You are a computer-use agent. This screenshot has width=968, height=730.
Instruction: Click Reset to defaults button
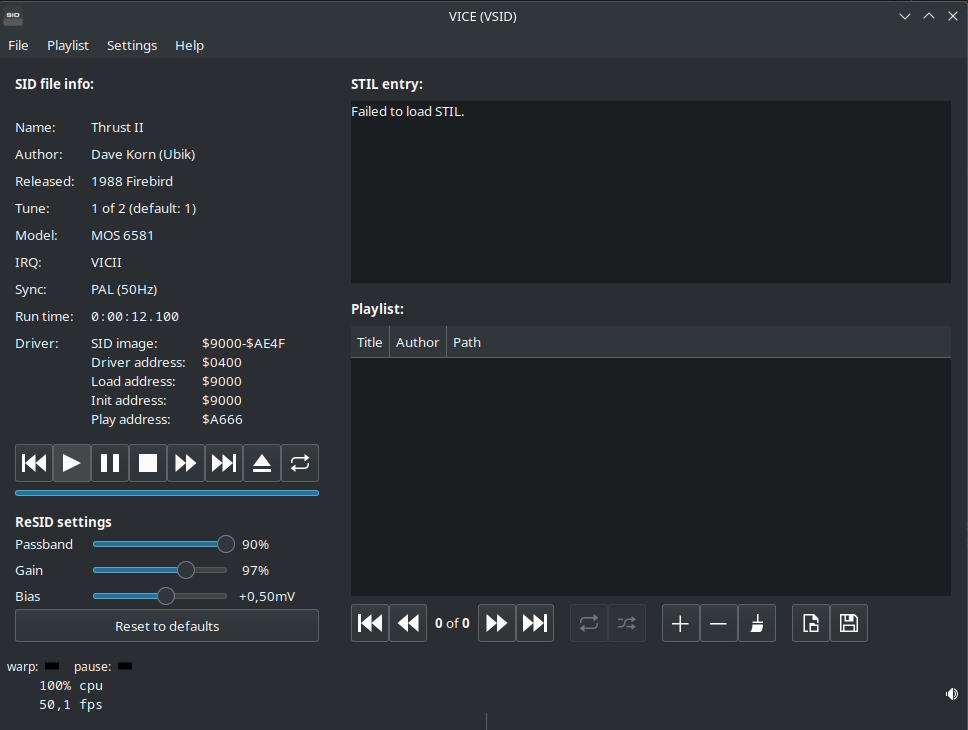[x=167, y=626]
